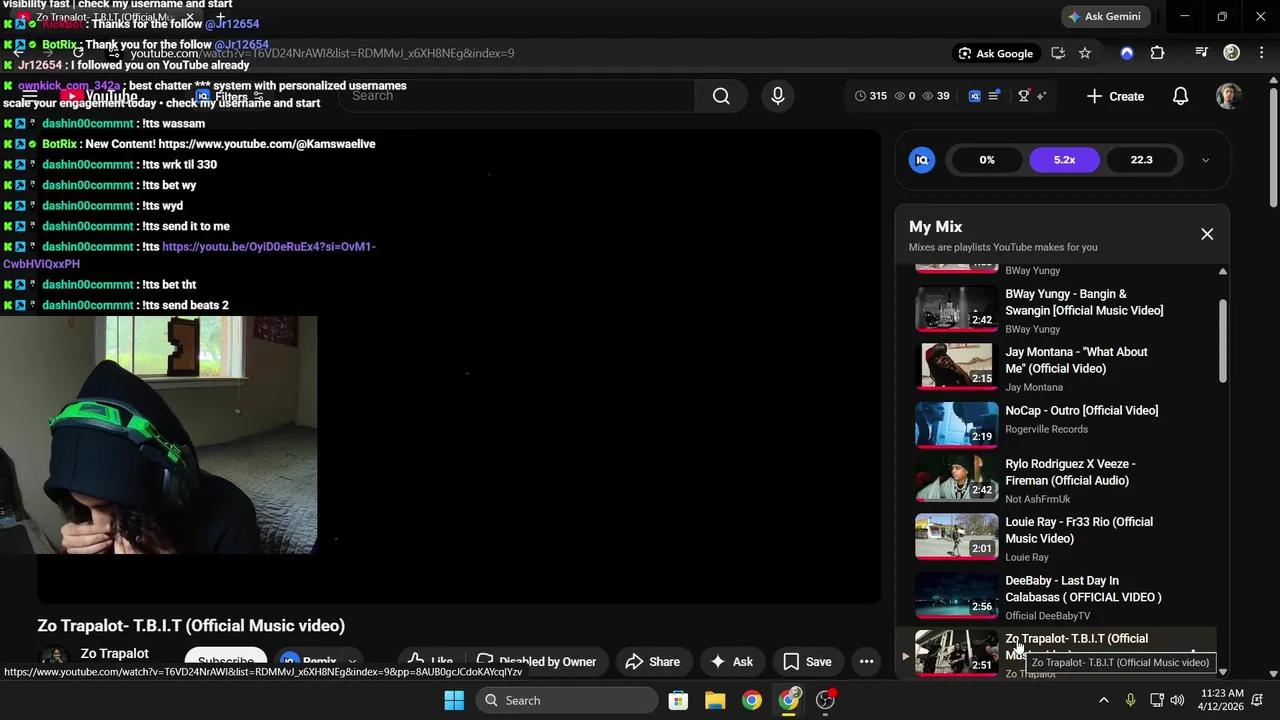Screen dimensions: 1280x720
Task: Open File Explorer from the taskbar
Action: (x=715, y=700)
